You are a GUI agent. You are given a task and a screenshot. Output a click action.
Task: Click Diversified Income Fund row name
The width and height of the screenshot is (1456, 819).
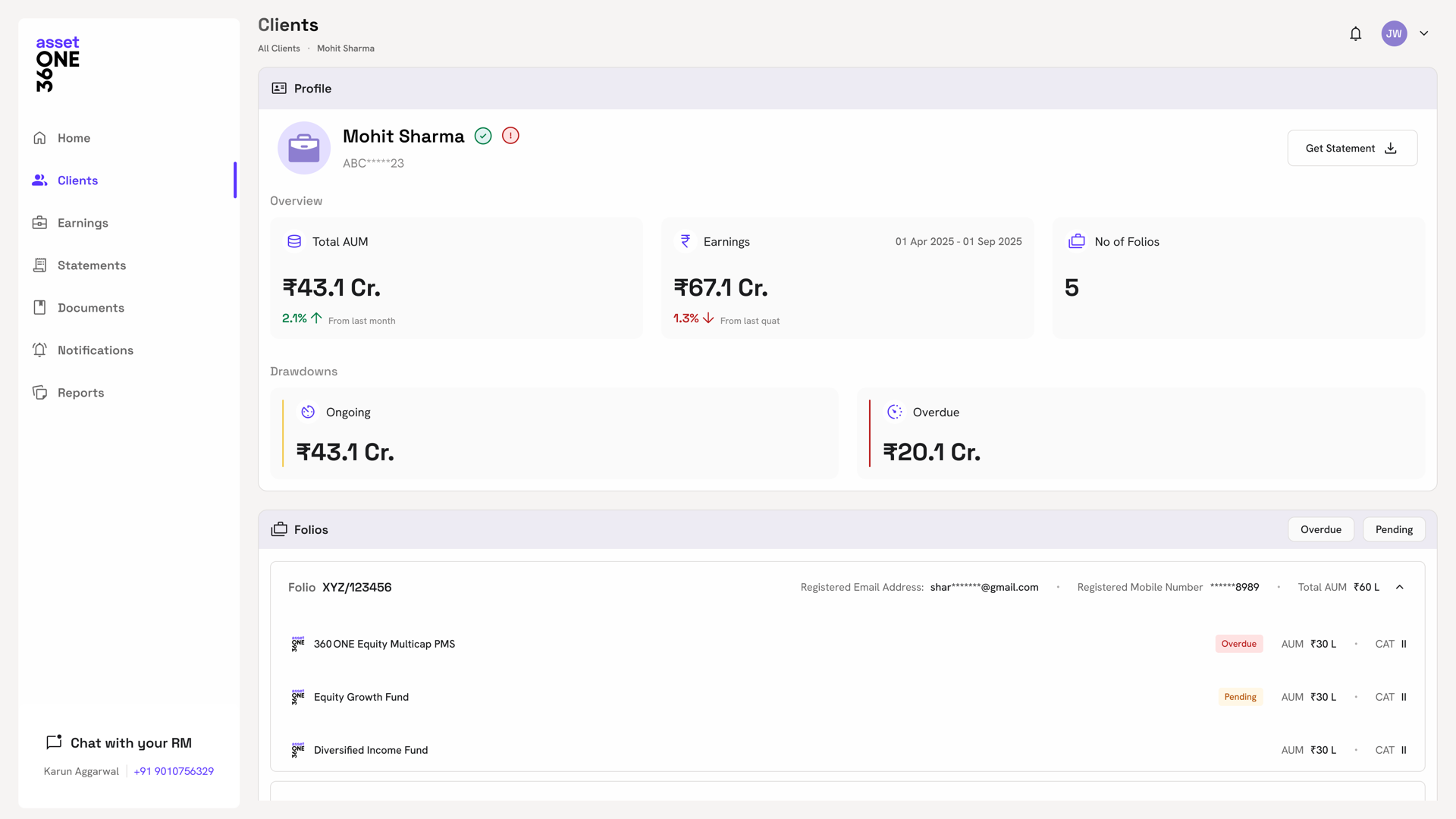(x=371, y=750)
